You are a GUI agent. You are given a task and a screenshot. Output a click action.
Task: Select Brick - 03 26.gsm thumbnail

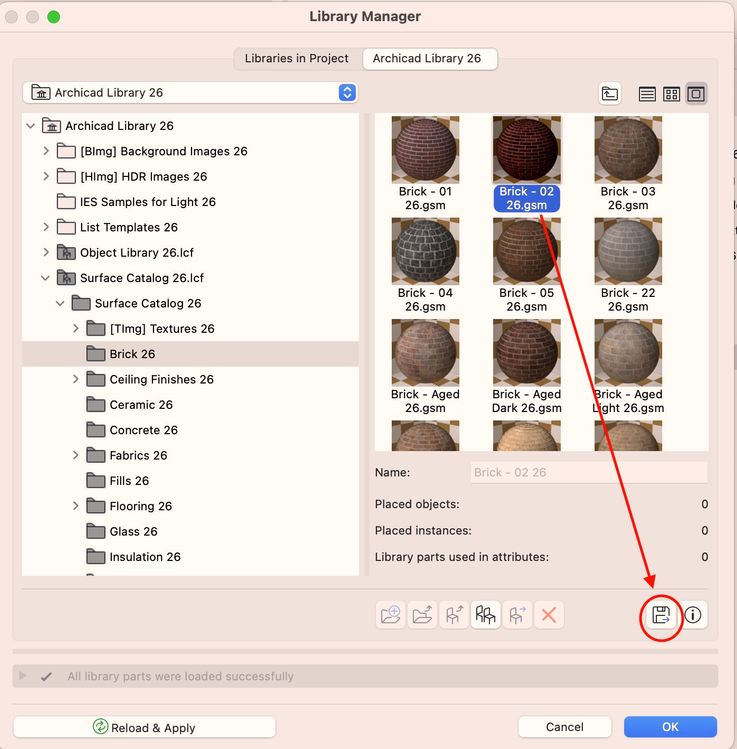point(628,150)
